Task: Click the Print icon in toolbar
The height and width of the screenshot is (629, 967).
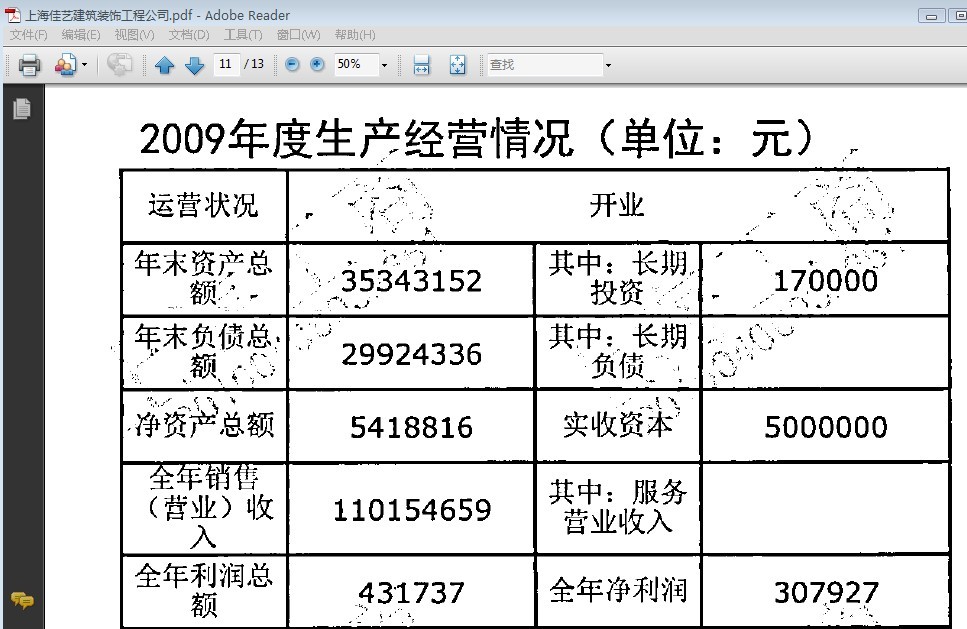Action: click(x=29, y=65)
